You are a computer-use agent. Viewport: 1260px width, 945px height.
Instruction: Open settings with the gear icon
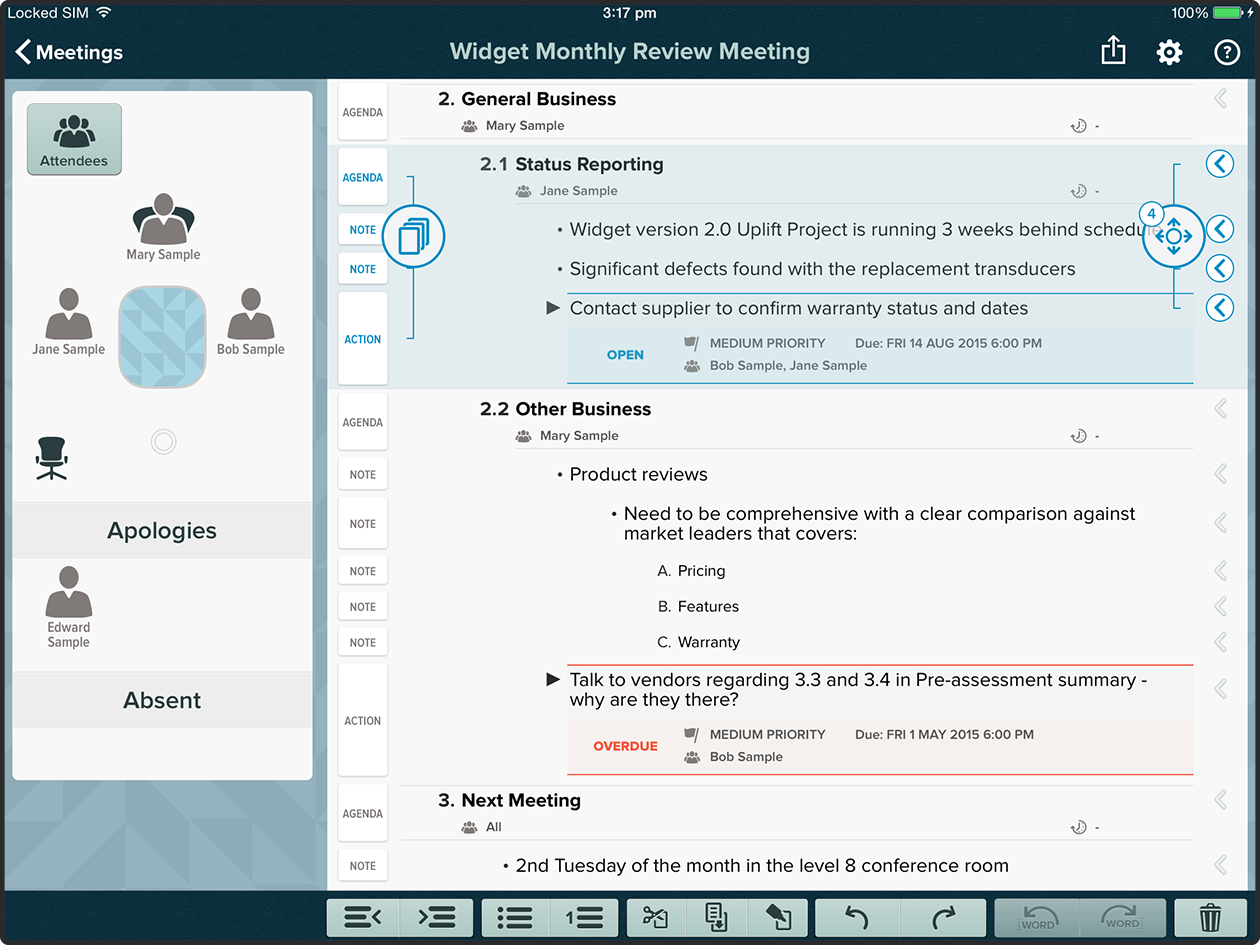coord(1169,52)
